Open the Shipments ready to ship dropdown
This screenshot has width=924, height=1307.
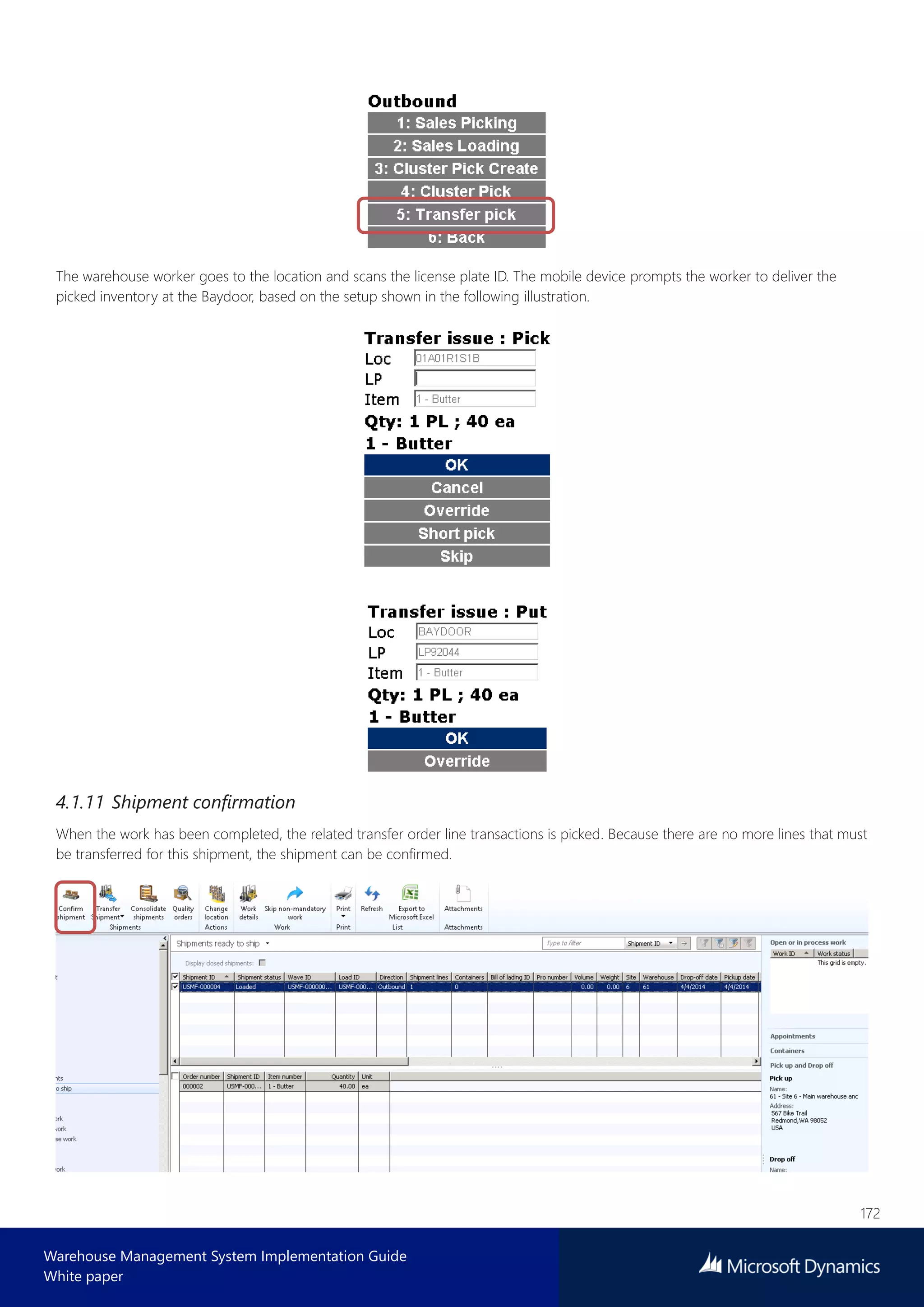(x=268, y=943)
